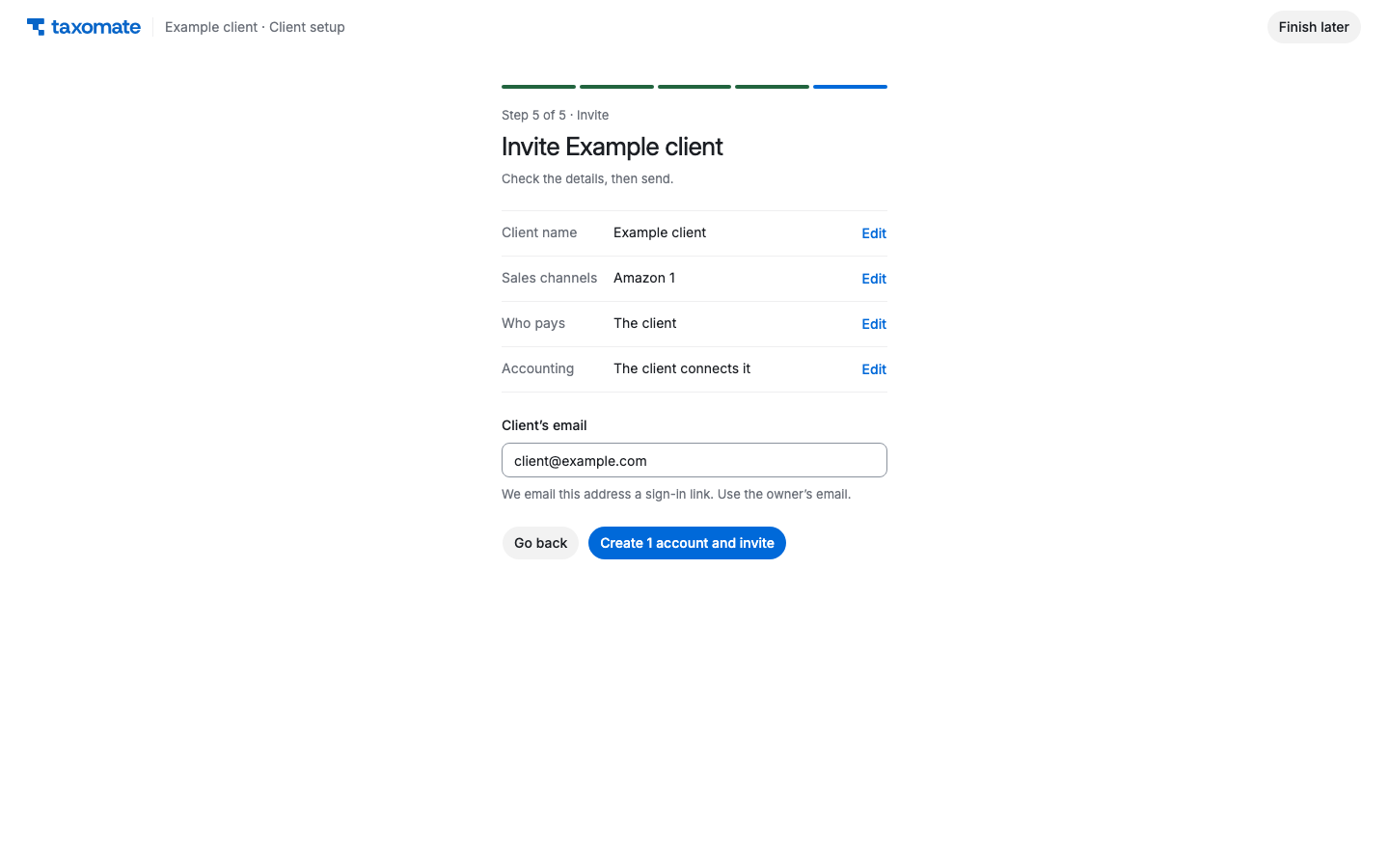The image size is (1389, 868).
Task: Click the 'Amazon 1' sales channel value
Action: click(x=644, y=278)
